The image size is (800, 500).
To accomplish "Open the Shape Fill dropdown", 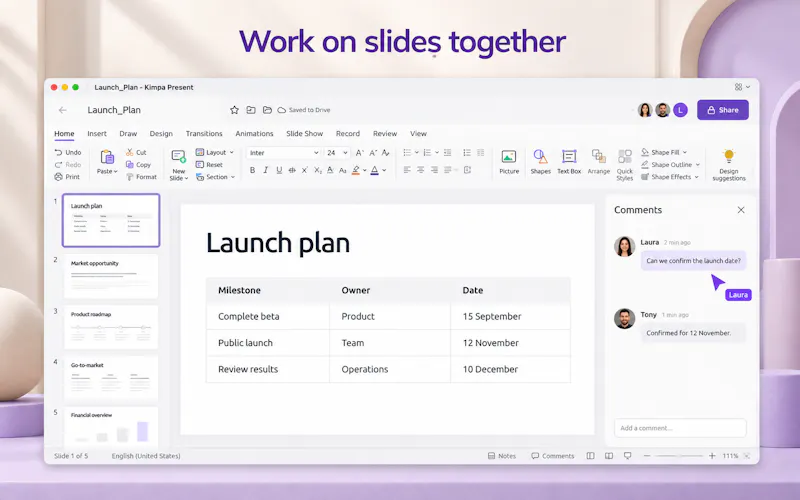I will pos(664,152).
